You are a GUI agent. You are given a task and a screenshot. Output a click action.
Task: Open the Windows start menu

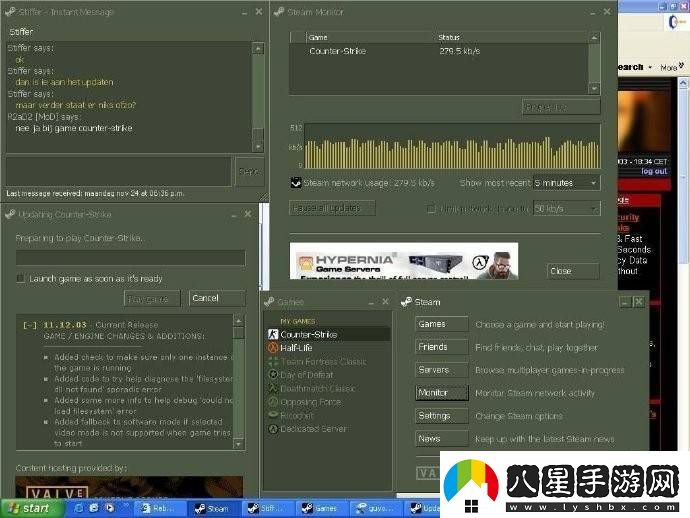[x=32, y=508]
